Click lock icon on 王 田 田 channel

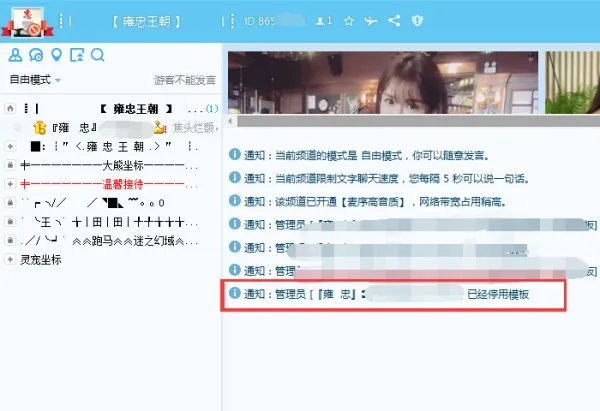coord(10,222)
